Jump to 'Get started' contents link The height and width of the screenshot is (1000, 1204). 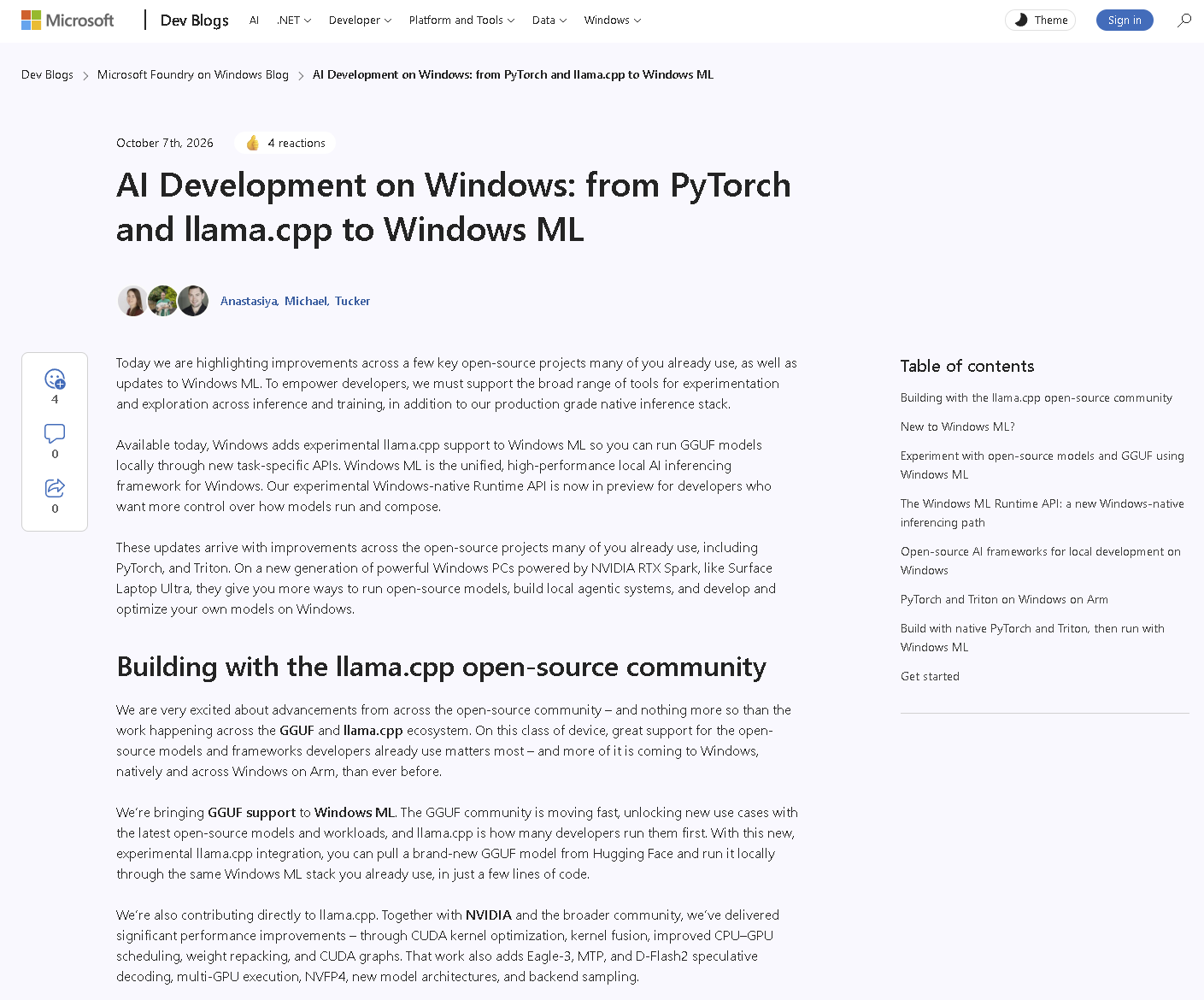930,677
